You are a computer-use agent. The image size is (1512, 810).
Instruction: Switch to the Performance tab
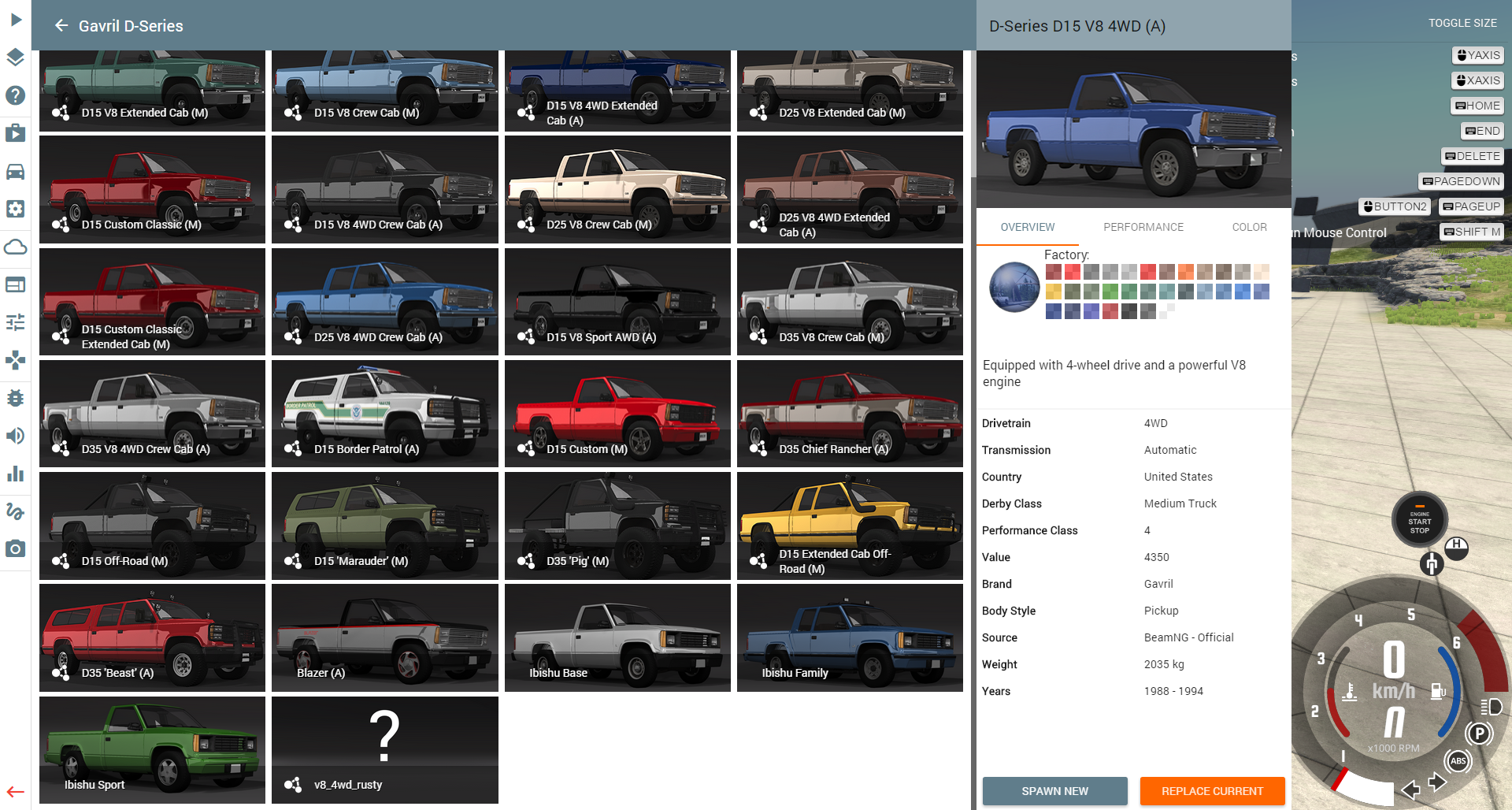point(1143,227)
